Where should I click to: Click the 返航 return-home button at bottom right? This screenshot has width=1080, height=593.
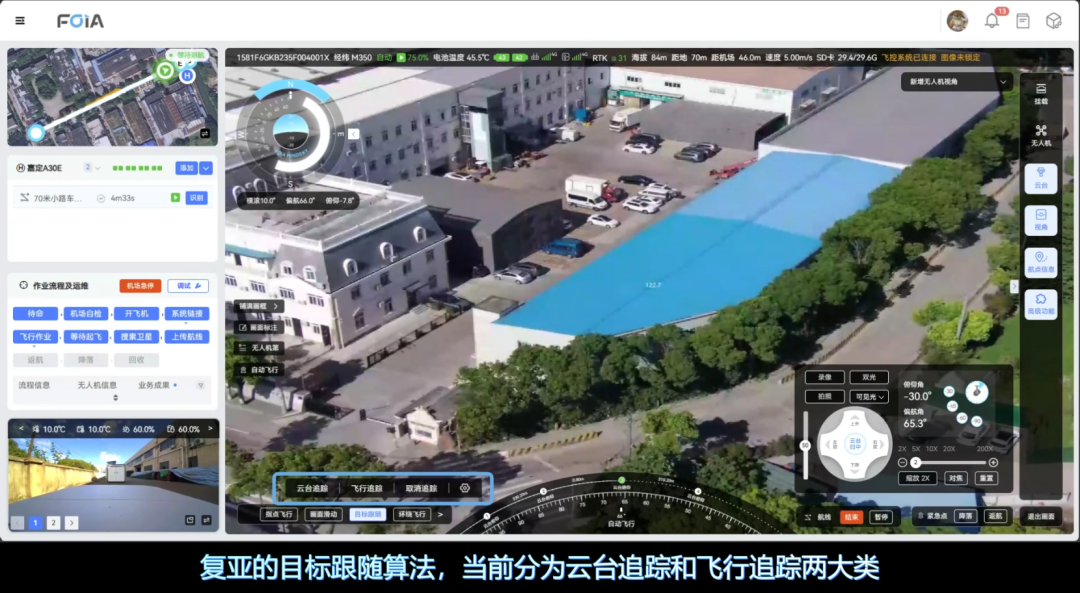click(x=994, y=517)
